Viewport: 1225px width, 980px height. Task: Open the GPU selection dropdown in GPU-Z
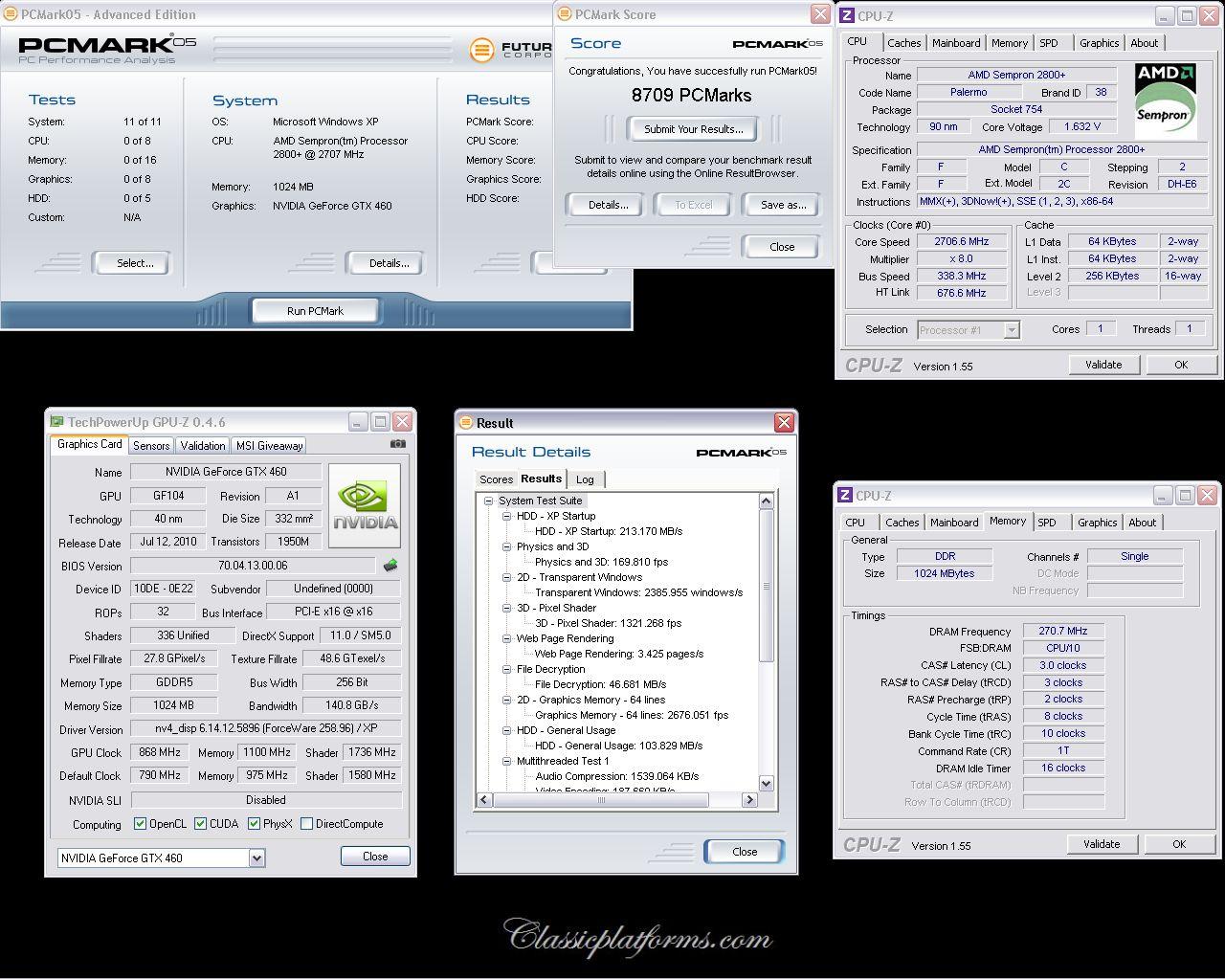pyautogui.click(x=256, y=858)
